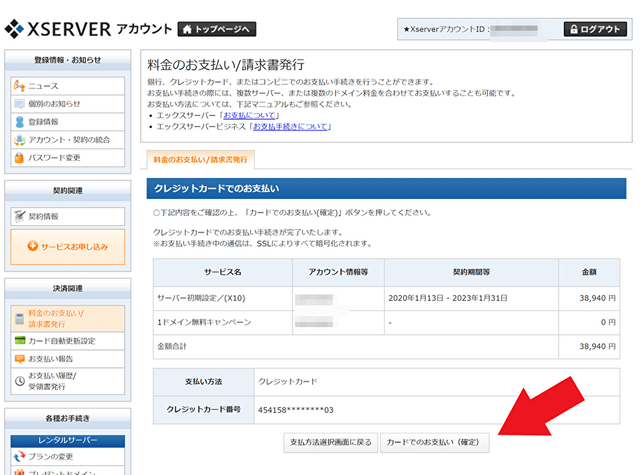Click calculator icon beside 料金のお支払い
The width and height of the screenshot is (640, 475).
click(20, 319)
